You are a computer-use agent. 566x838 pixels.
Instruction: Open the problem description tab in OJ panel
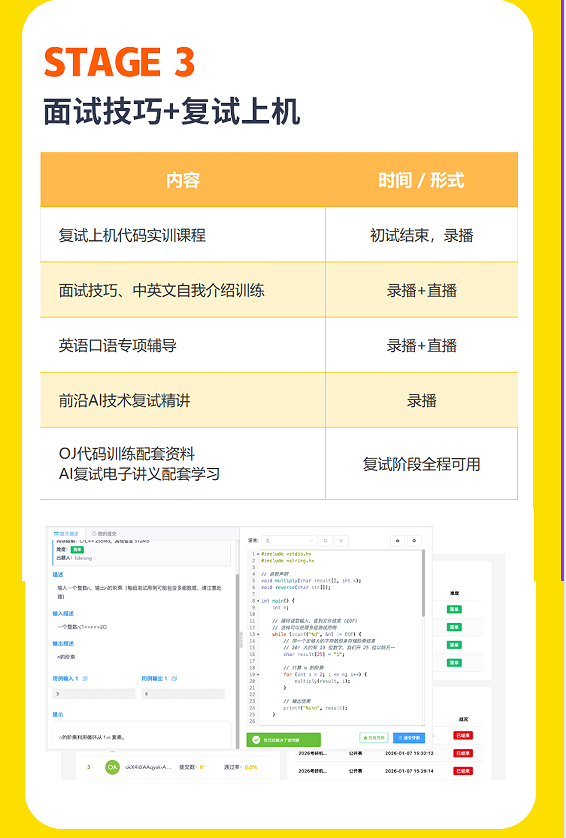click(x=66, y=533)
